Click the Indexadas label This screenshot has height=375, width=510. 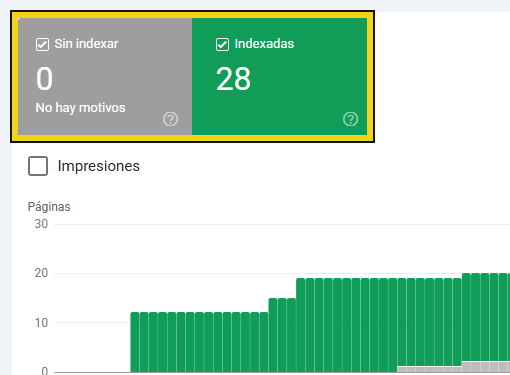click(264, 44)
